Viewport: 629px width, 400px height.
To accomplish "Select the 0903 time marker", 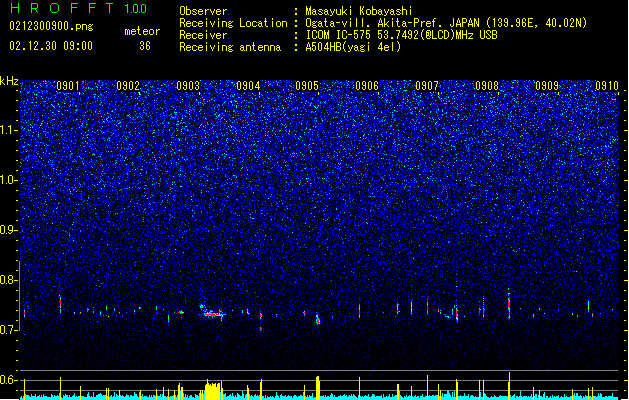I will 188,86.
